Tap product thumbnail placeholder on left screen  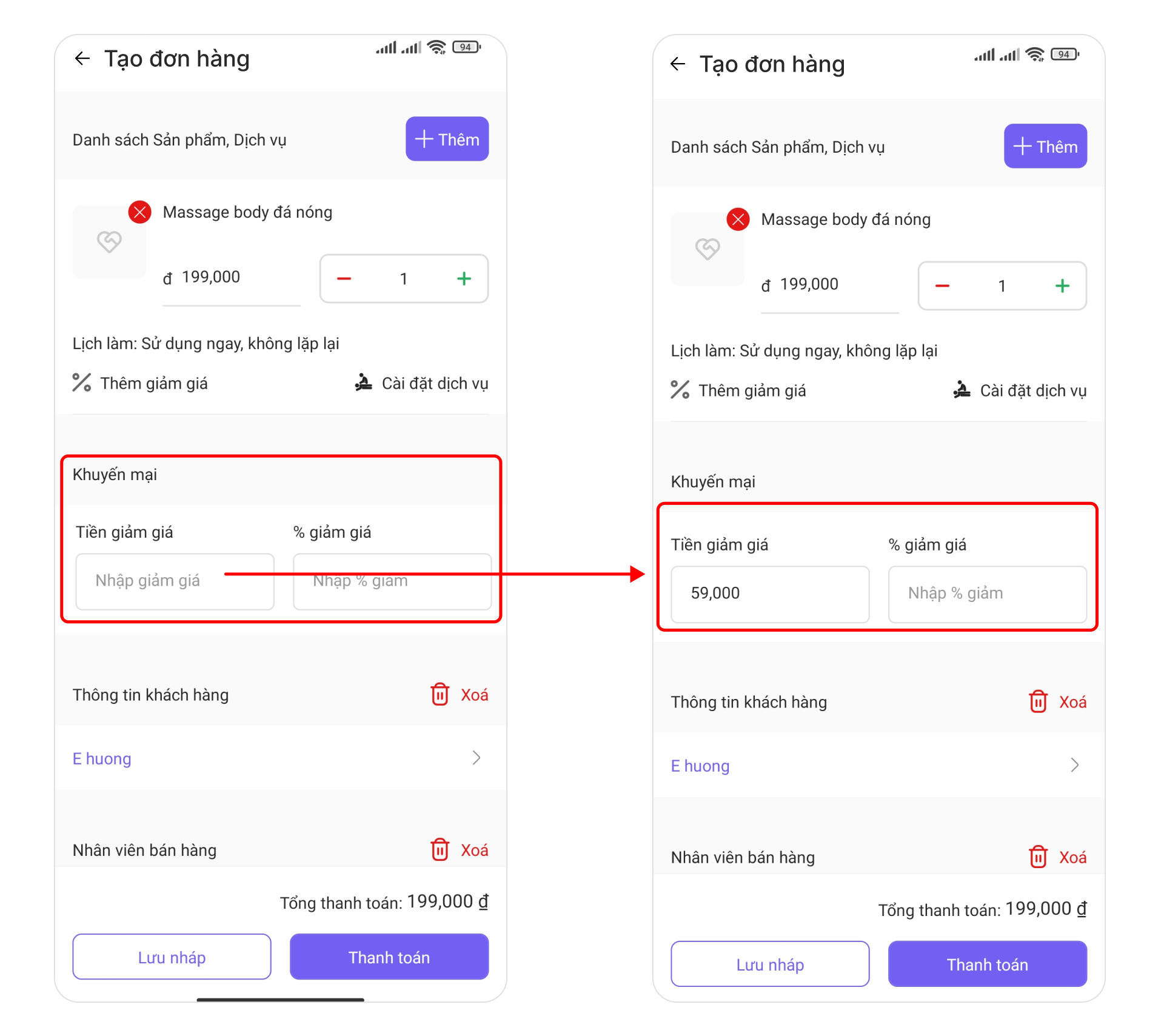pyautogui.click(x=109, y=242)
